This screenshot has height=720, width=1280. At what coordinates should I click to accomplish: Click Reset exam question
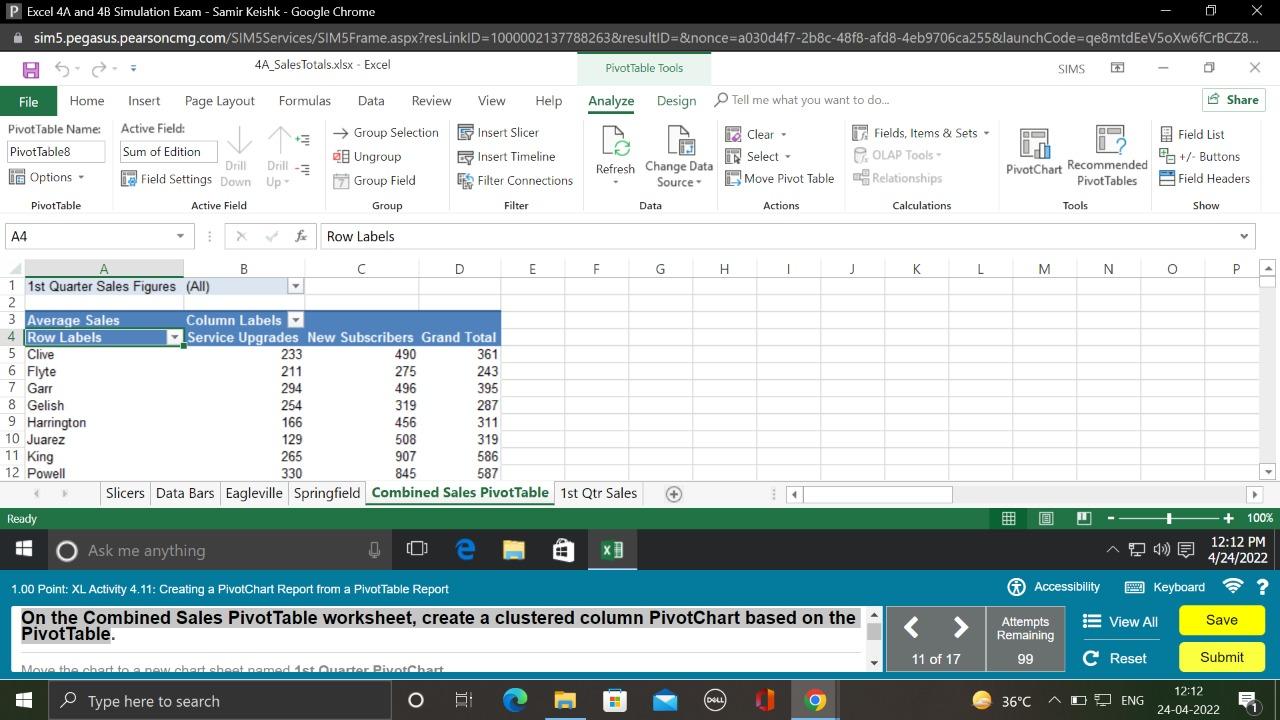pyautogui.click(x=1115, y=658)
